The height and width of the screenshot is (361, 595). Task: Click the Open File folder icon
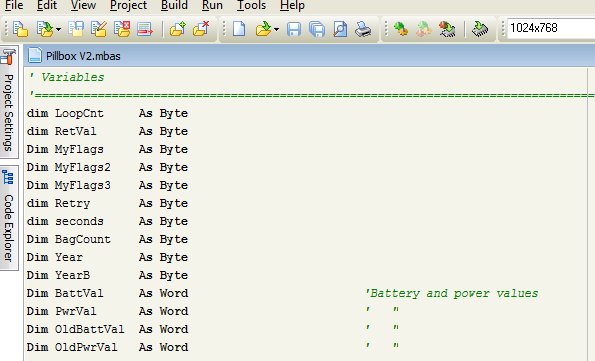pos(263,29)
